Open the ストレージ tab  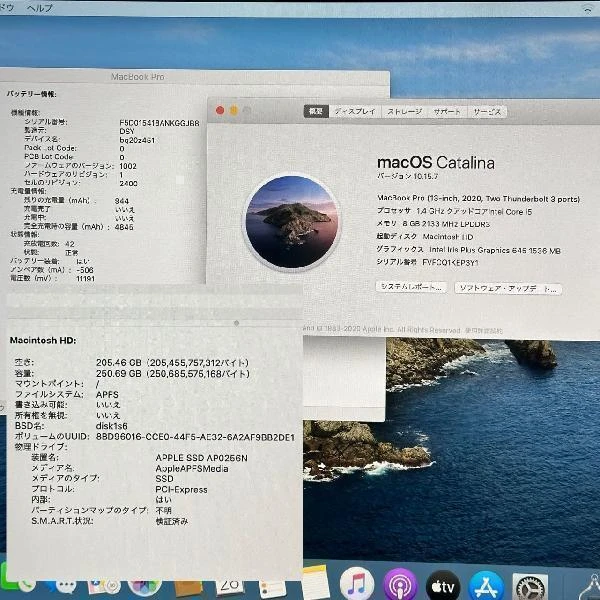pyautogui.click(x=404, y=111)
